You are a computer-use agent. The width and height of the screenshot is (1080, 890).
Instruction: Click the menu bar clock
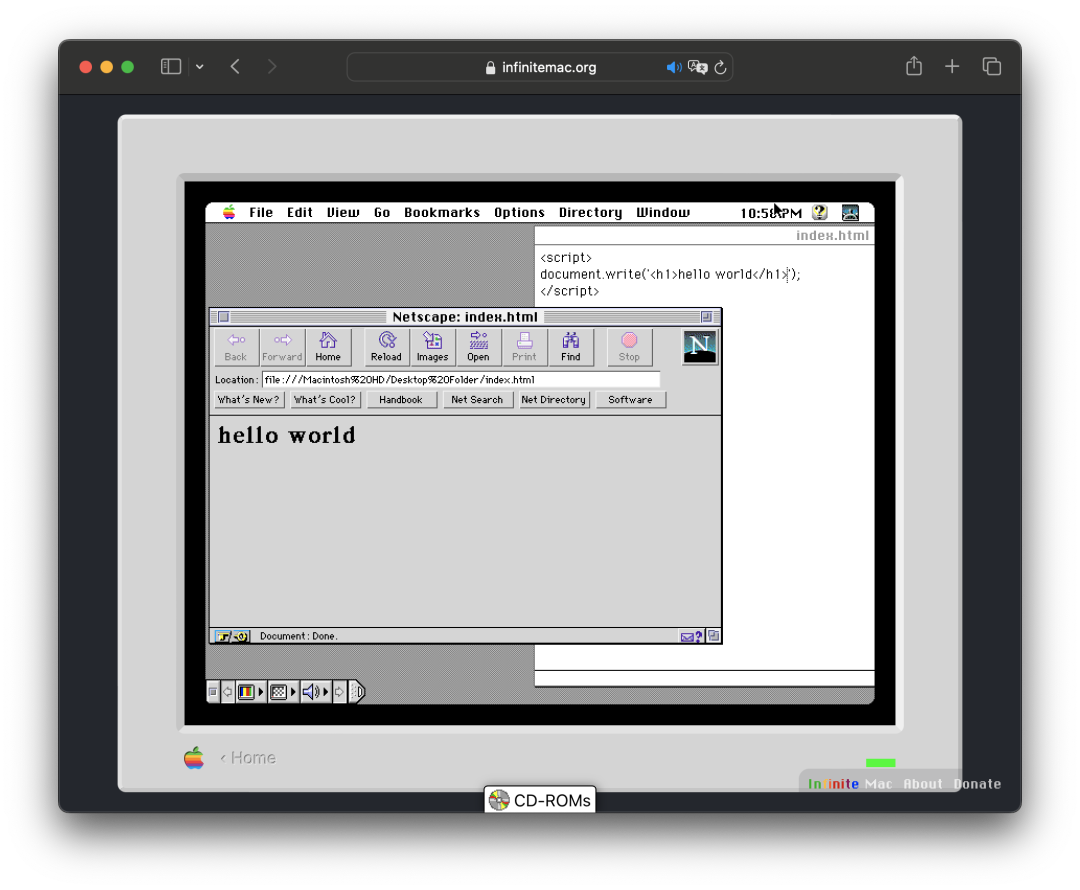pyautogui.click(x=771, y=213)
